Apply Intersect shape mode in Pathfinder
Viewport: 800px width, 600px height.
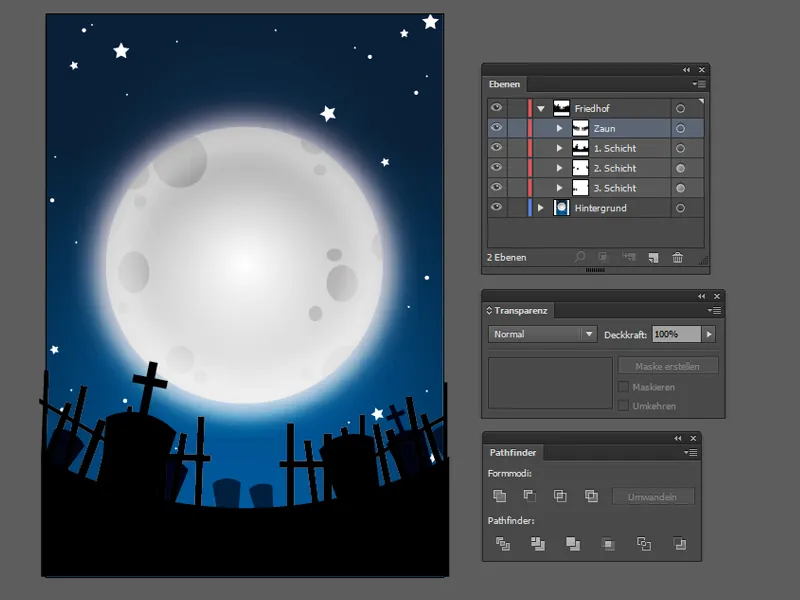(x=560, y=495)
